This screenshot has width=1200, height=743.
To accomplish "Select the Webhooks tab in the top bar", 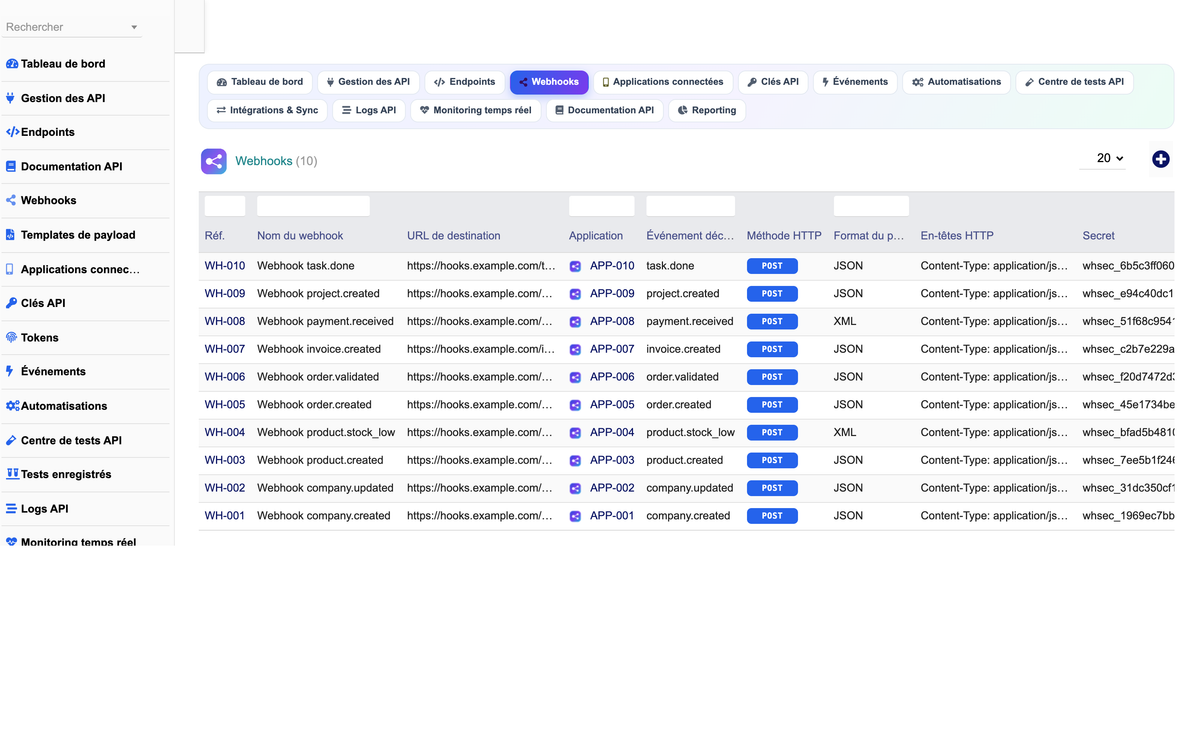I will 549,82.
